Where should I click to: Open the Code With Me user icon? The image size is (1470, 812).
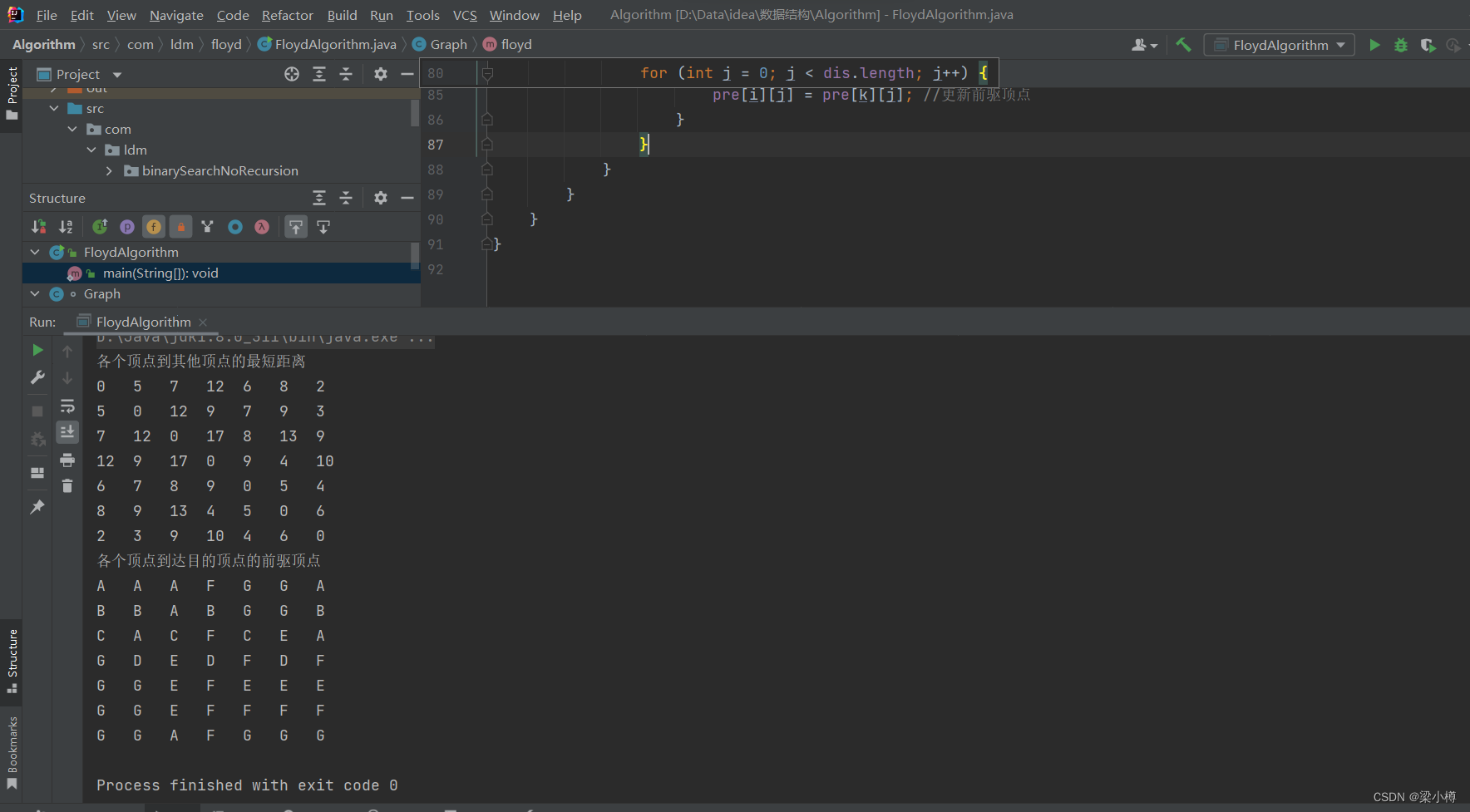pyautogui.click(x=1144, y=45)
